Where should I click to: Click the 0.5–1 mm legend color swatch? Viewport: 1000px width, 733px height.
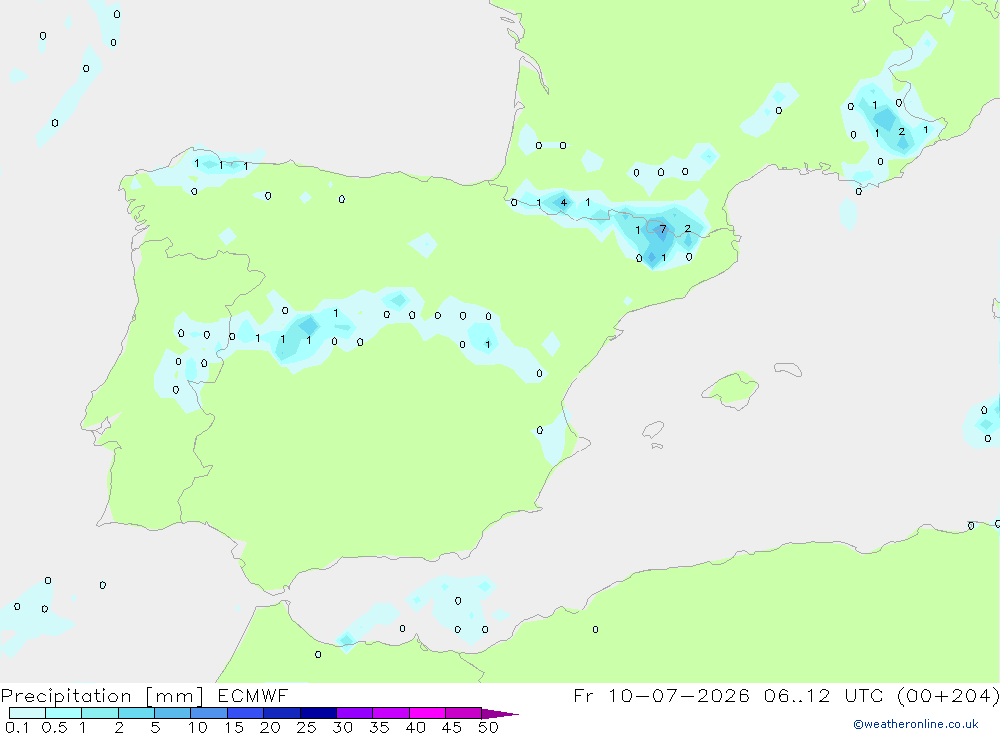(64, 713)
